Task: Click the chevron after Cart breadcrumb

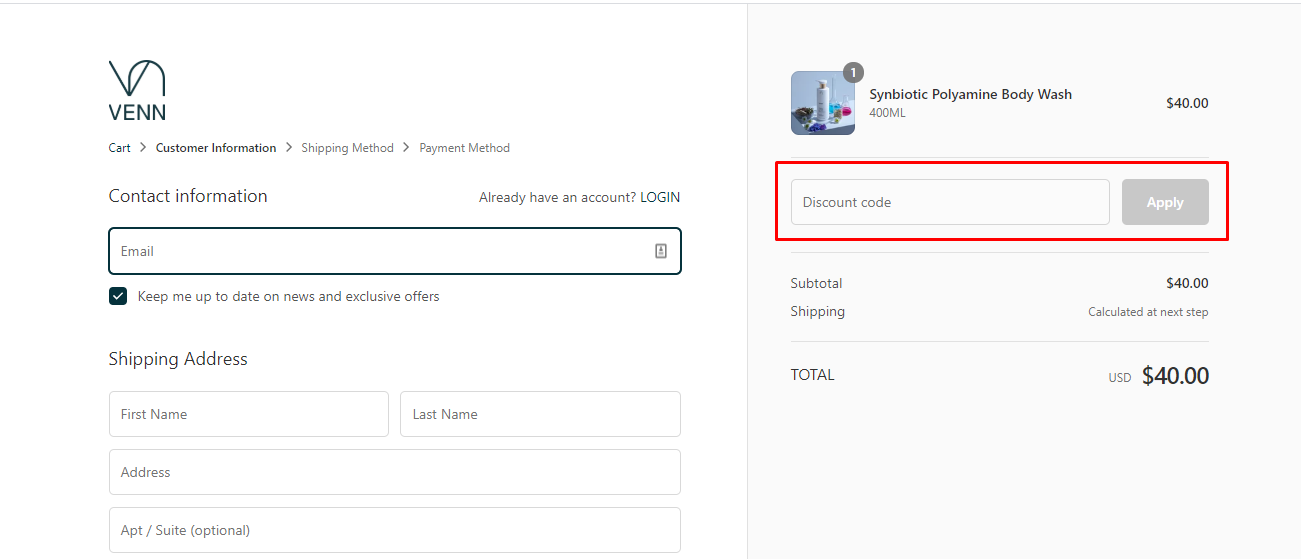Action: coord(143,147)
